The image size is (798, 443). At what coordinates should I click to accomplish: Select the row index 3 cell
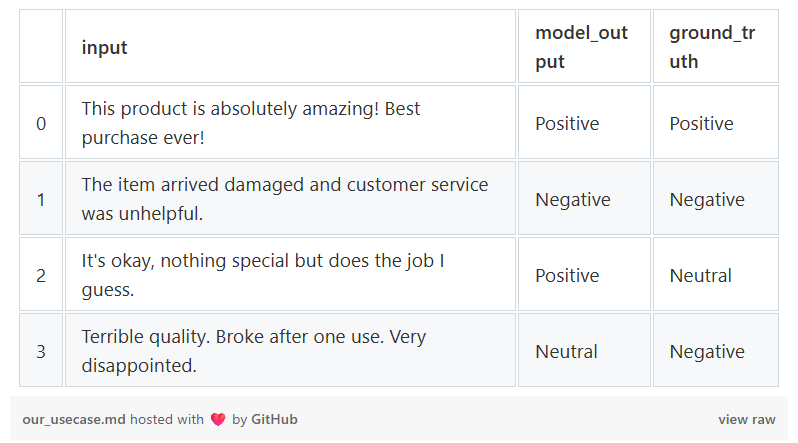[x=41, y=351]
